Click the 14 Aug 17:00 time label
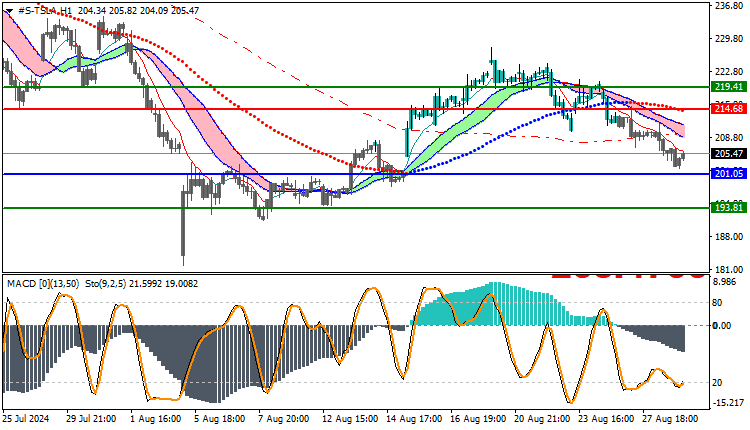Viewport: 750px width, 430px height. point(414,419)
